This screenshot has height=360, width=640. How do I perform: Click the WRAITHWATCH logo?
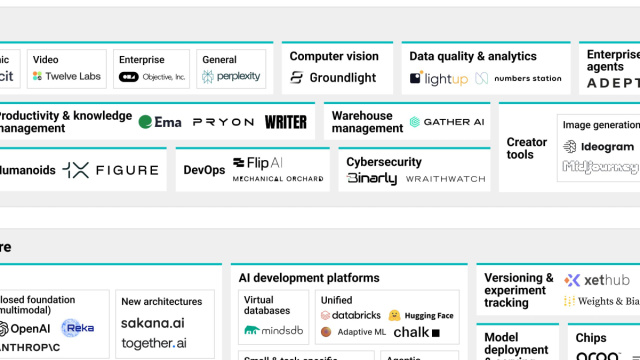446,179
